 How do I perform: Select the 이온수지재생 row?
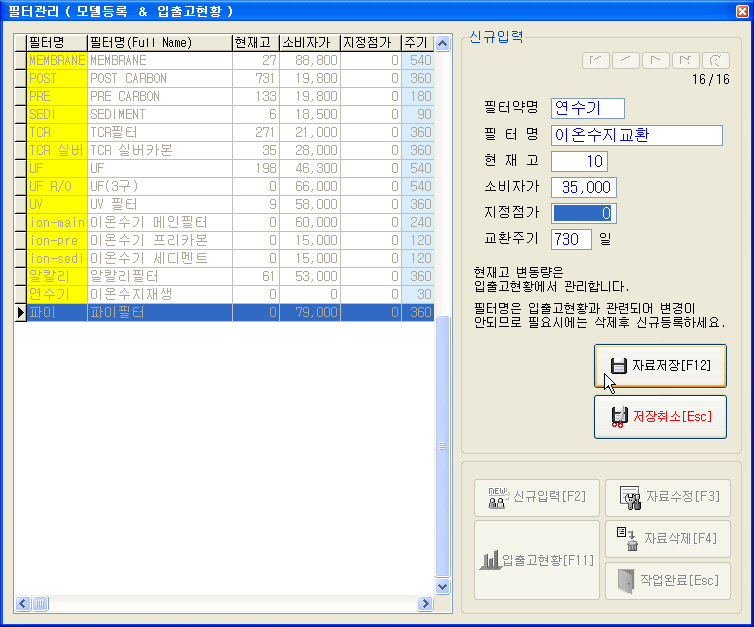(x=225, y=294)
